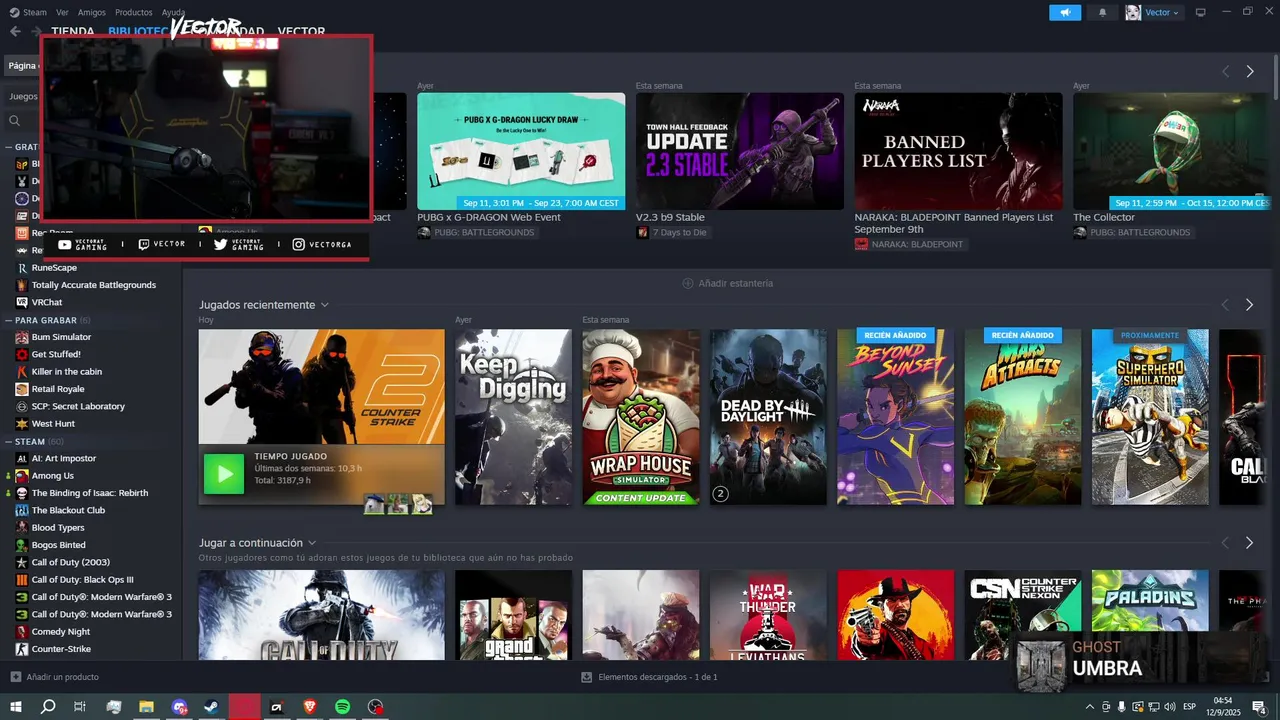
Task: Open the Counter-Strike 2 cover art
Action: coord(321,386)
